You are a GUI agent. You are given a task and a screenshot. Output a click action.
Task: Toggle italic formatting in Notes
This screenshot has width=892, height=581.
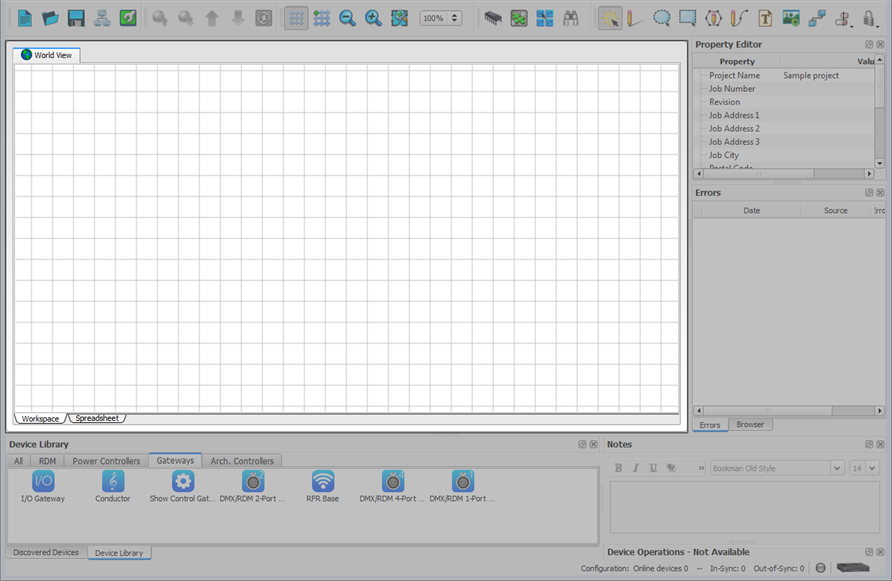tap(636, 468)
